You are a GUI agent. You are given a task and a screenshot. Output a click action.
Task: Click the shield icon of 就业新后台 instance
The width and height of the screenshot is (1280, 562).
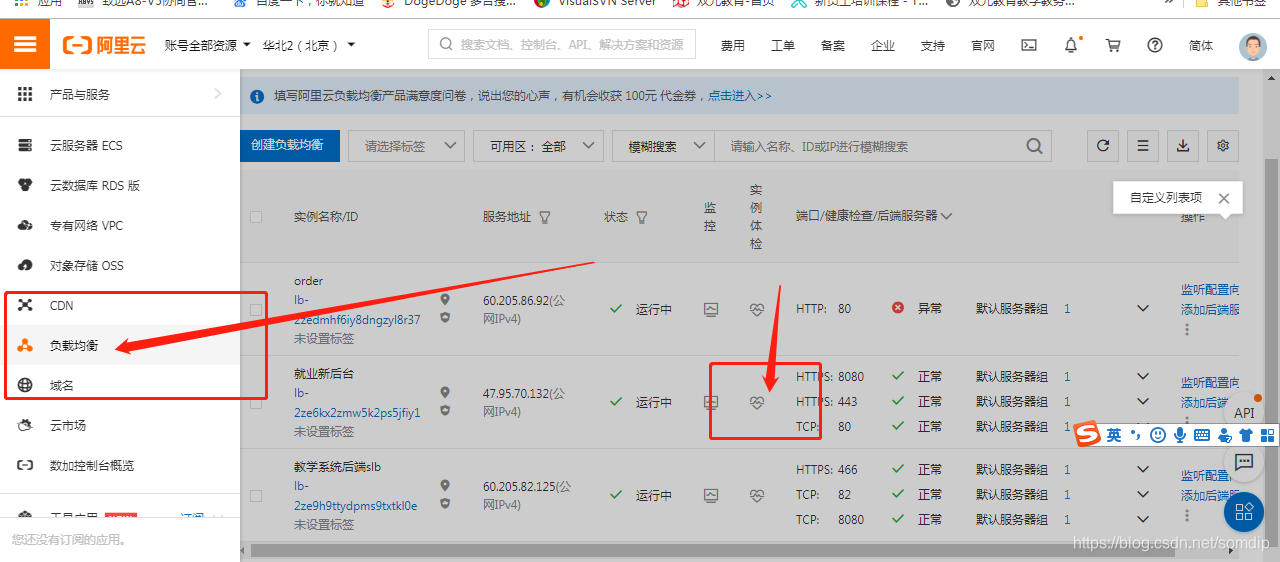click(445, 410)
